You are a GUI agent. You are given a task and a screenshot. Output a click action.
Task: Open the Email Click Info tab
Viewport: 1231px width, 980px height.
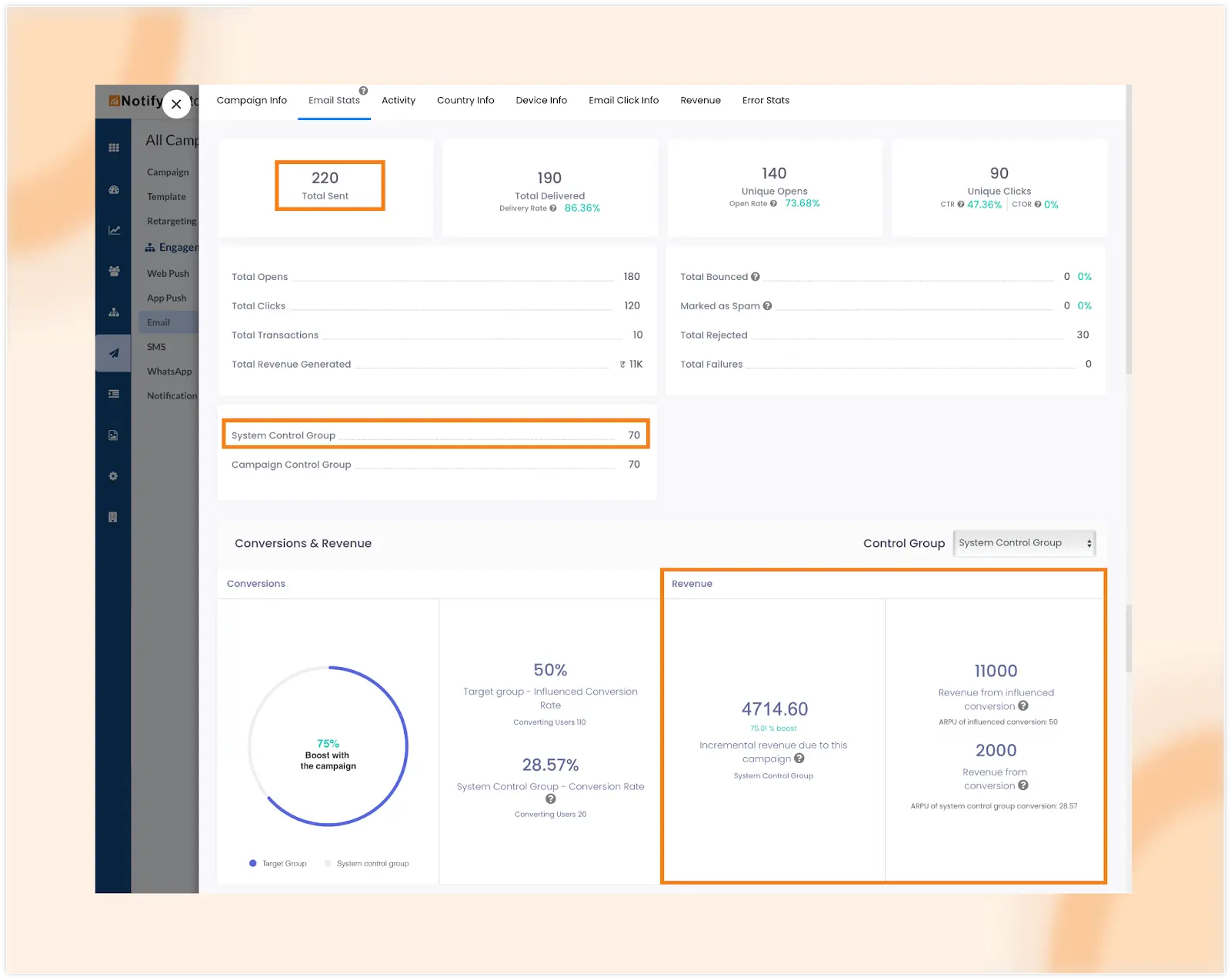(623, 101)
